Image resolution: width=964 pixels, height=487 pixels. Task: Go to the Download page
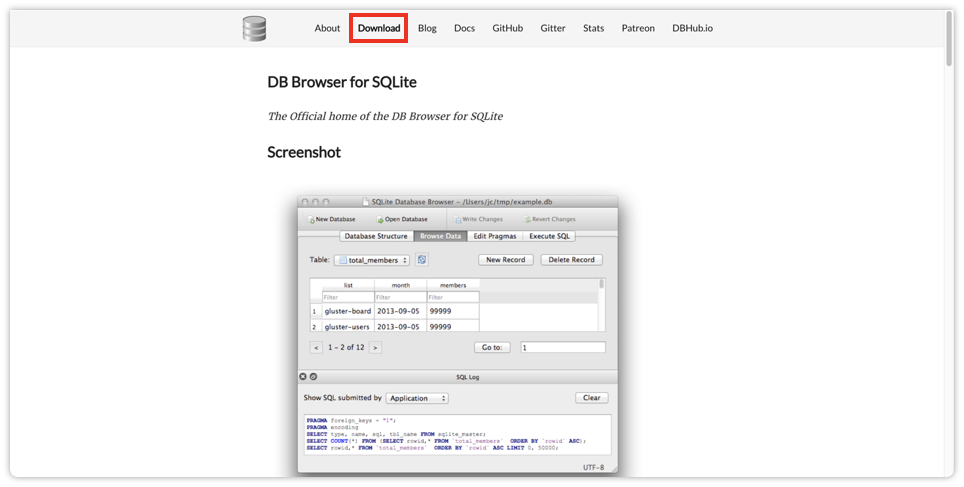pyautogui.click(x=379, y=28)
